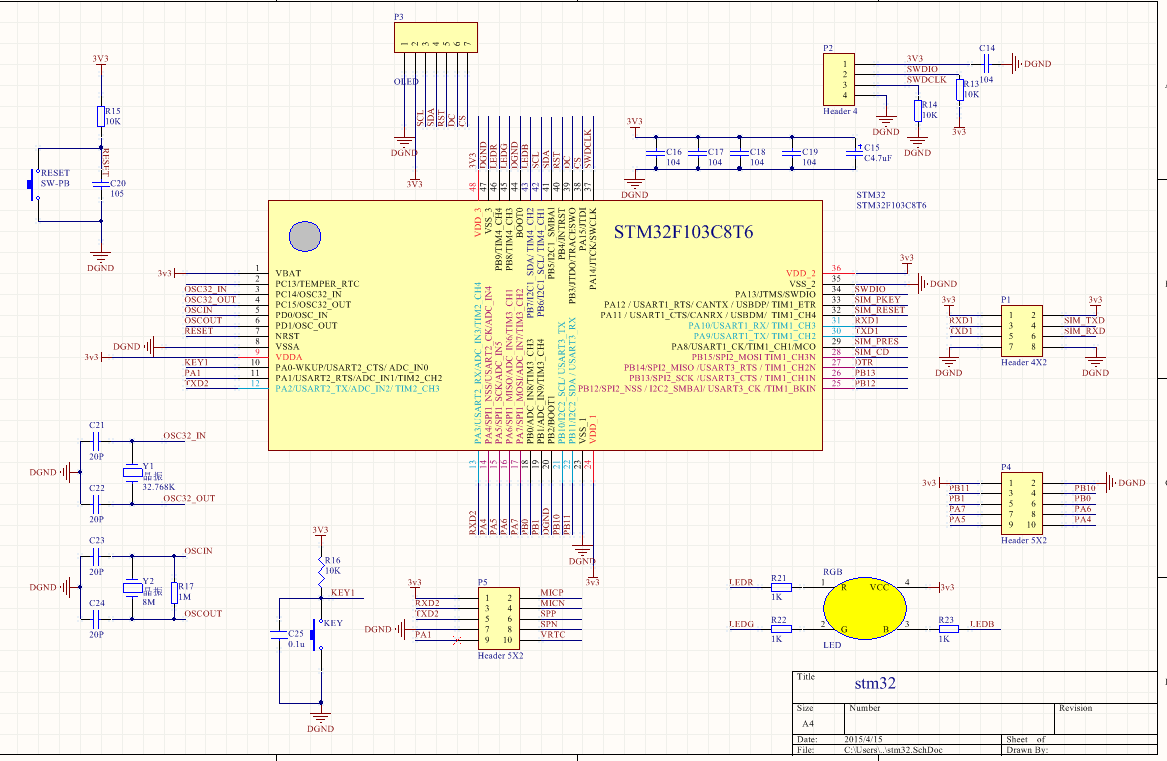1167x761 pixels.
Task: Click the STM32F103C8T6 chip title text
Action: point(683,232)
